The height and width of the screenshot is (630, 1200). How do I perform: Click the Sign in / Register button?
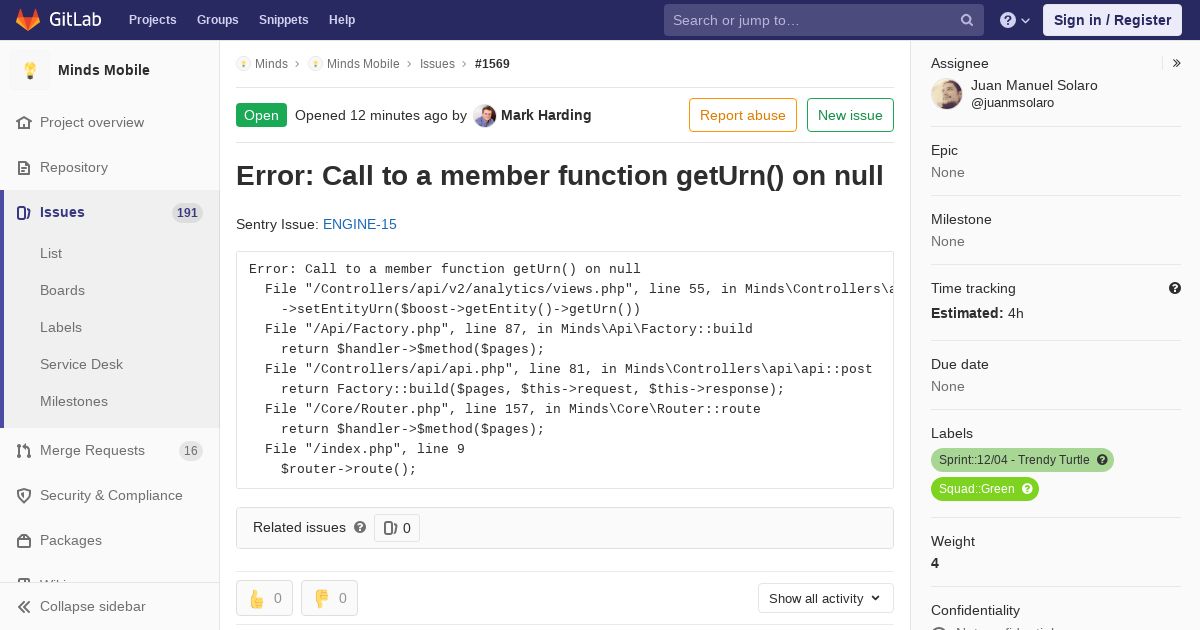tap(1112, 20)
